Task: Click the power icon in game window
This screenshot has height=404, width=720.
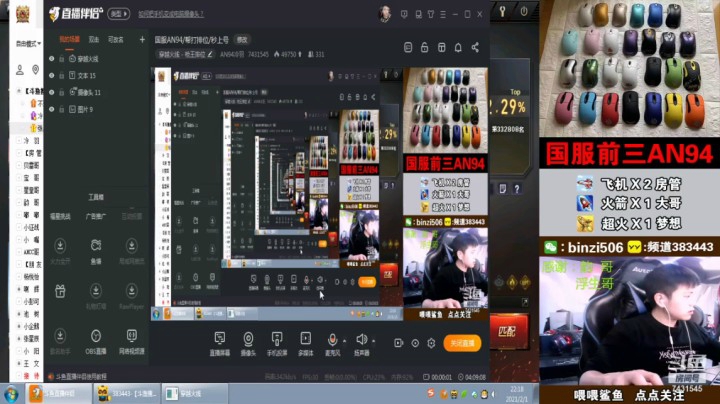Action: 524,11
